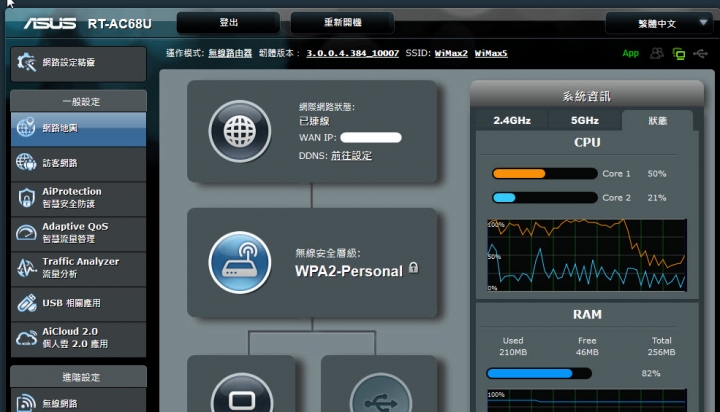720x412 pixels.
Task: Select 網路地圖 menu item
Action: point(79,128)
